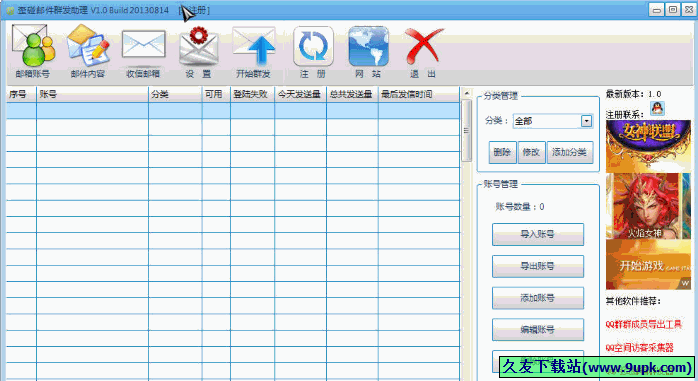Click the 删除 category button
698x381 pixels.
502,152
